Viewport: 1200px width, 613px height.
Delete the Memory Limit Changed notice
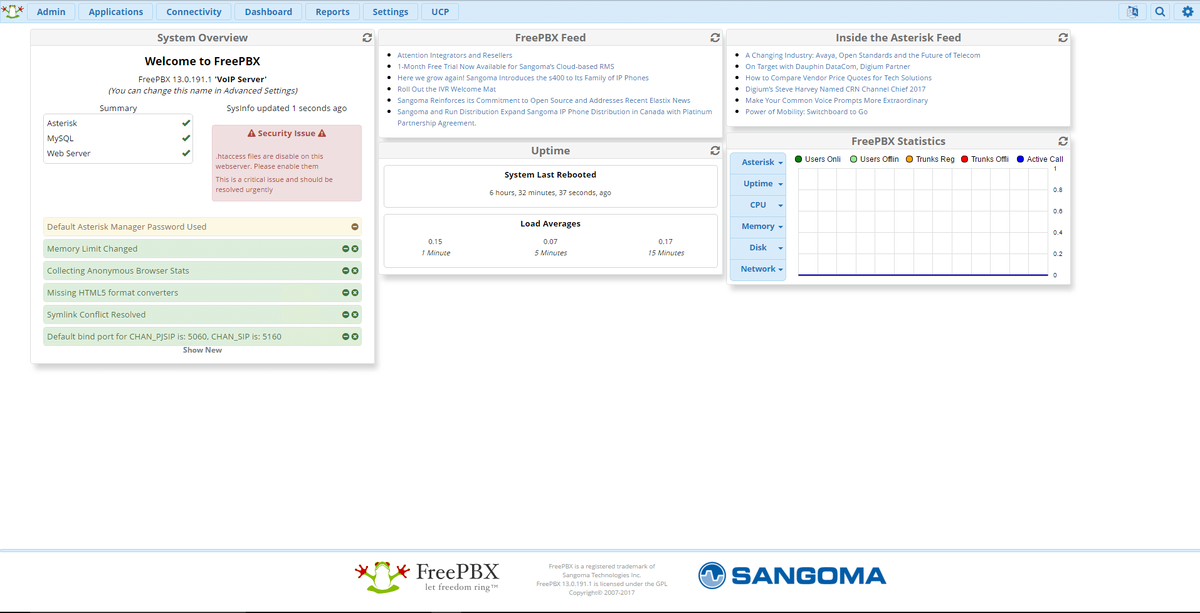pyautogui.click(x=355, y=249)
